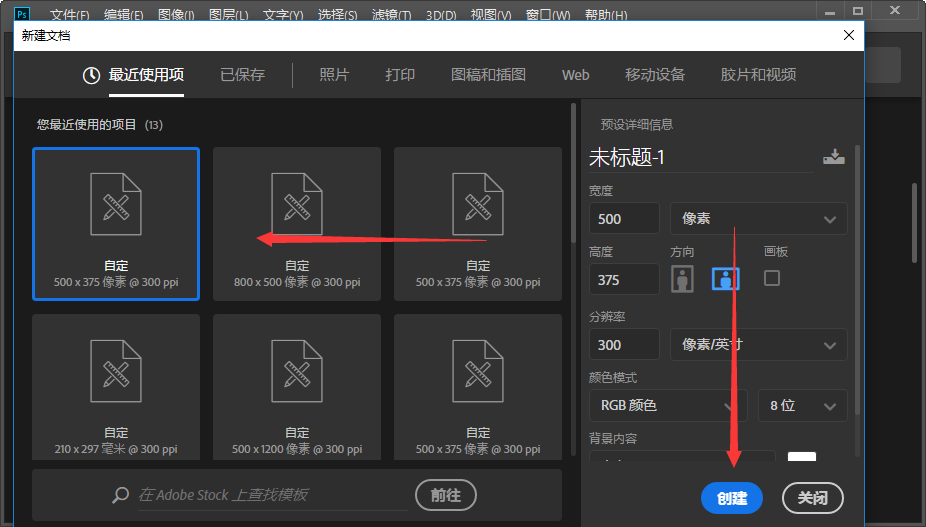This screenshot has height=527, width=926.
Task: Select landscape orientation icon
Action: point(726,278)
